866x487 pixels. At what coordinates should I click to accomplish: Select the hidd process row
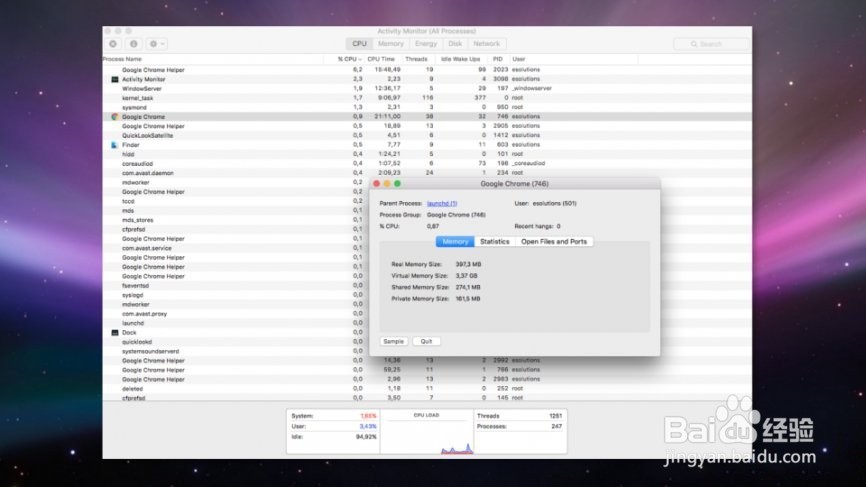pyautogui.click(x=427, y=154)
